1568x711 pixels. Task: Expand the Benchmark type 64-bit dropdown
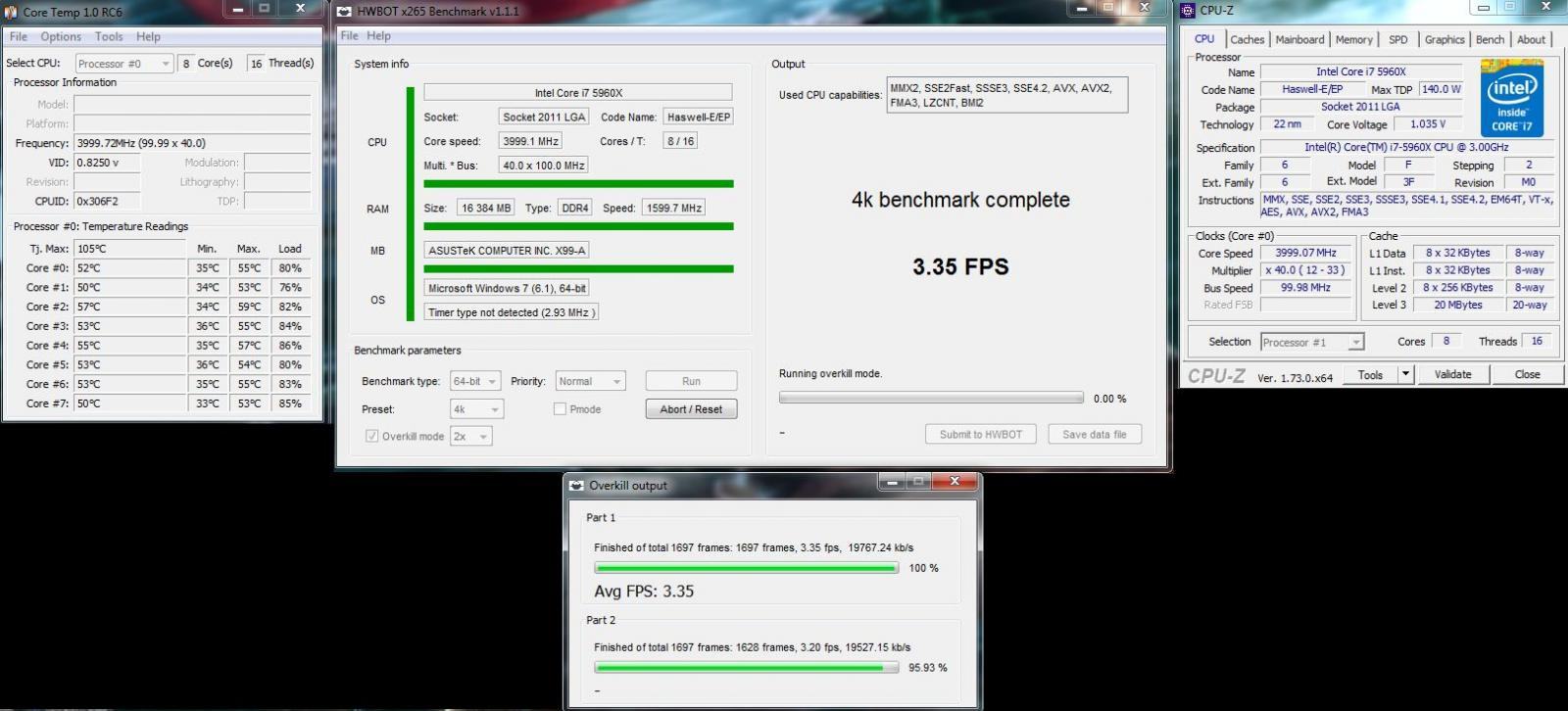[x=475, y=381]
